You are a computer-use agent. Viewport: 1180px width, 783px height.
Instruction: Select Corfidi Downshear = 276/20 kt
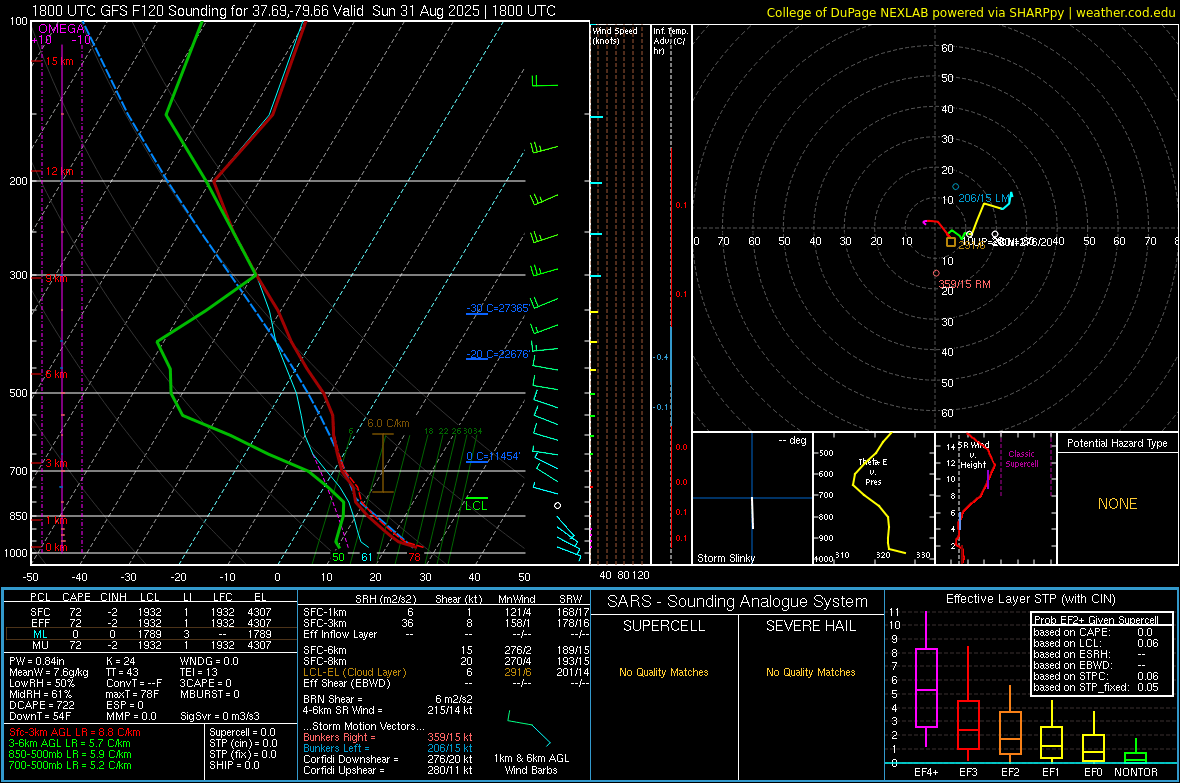pyautogui.click(x=388, y=759)
